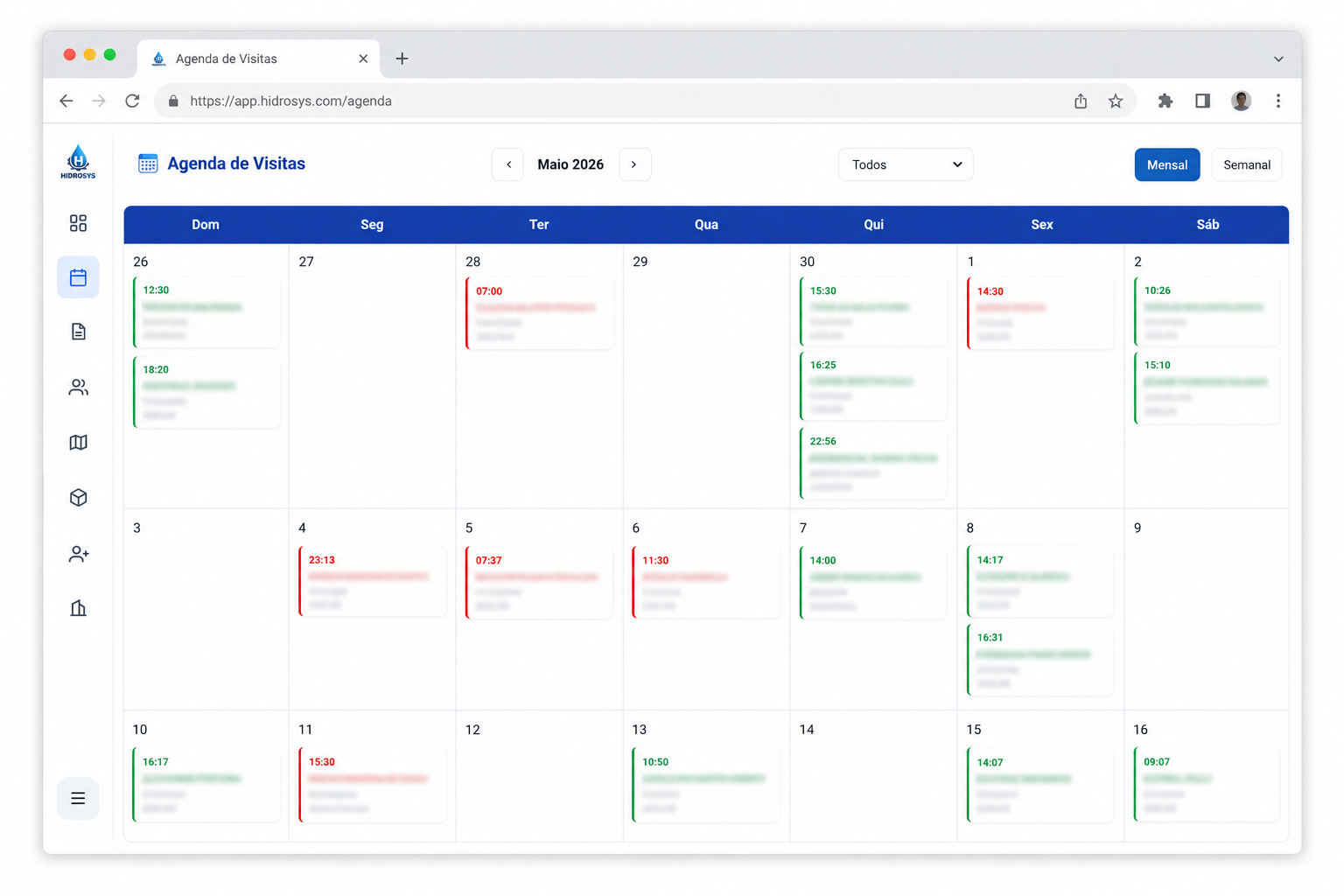The image size is (1344, 896).
Task: Open a new browser tab
Action: tap(402, 59)
